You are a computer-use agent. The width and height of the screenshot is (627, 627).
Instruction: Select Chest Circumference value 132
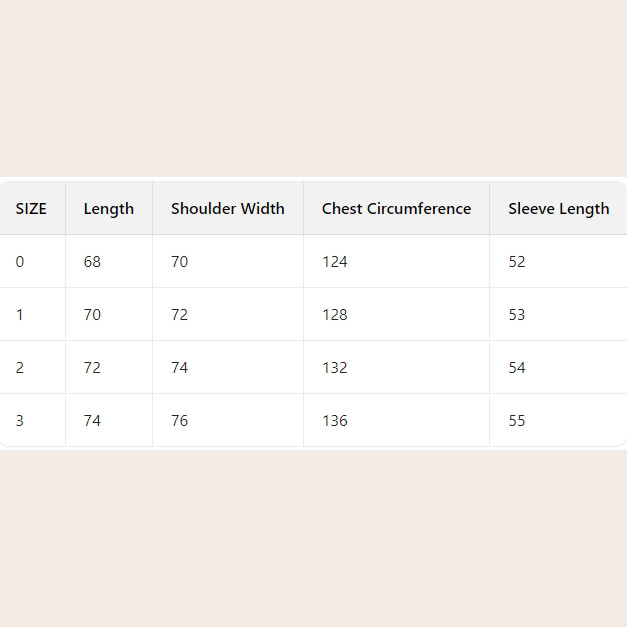click(x=334, y=368)
